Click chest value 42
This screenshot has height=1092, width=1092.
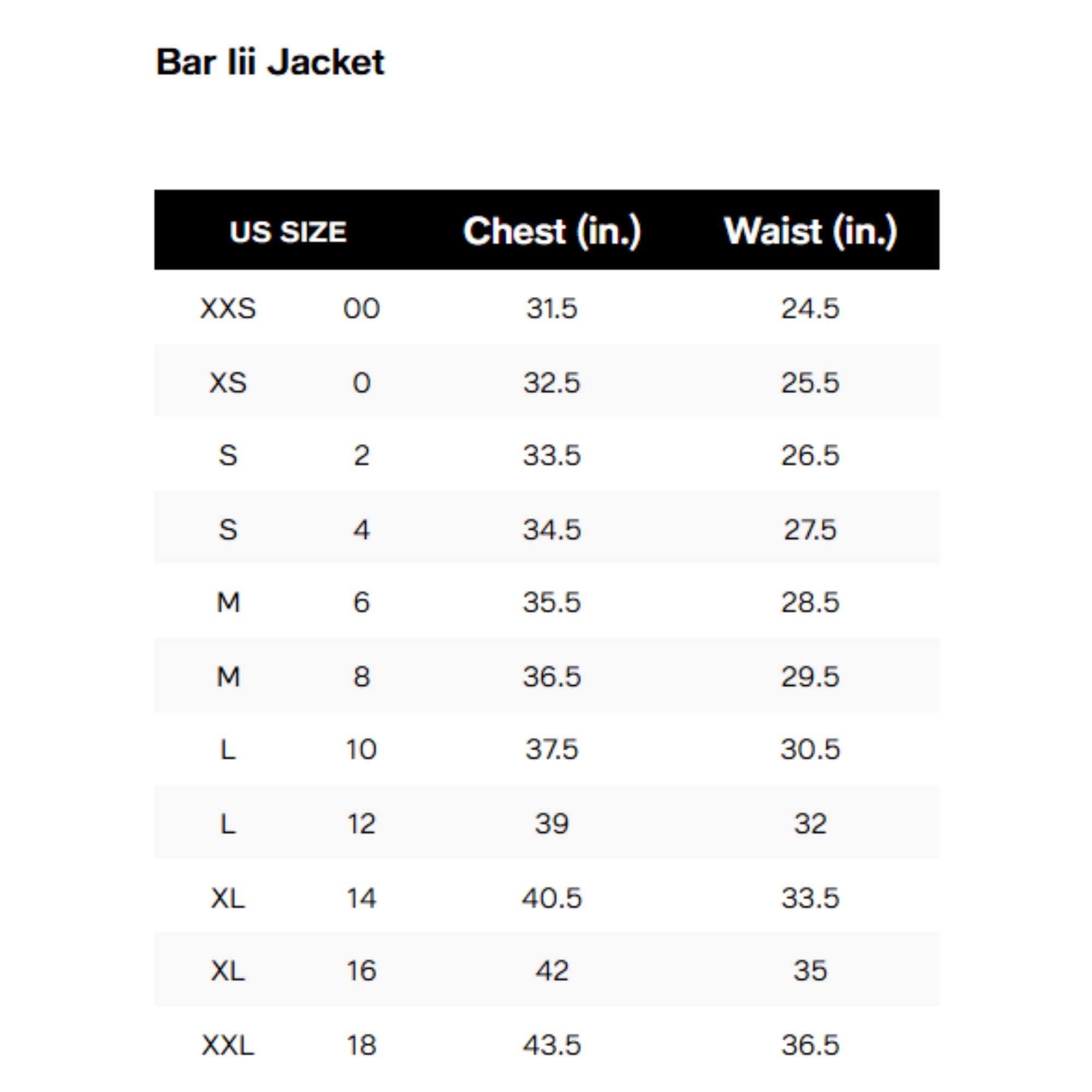click(x=551, y=970)
